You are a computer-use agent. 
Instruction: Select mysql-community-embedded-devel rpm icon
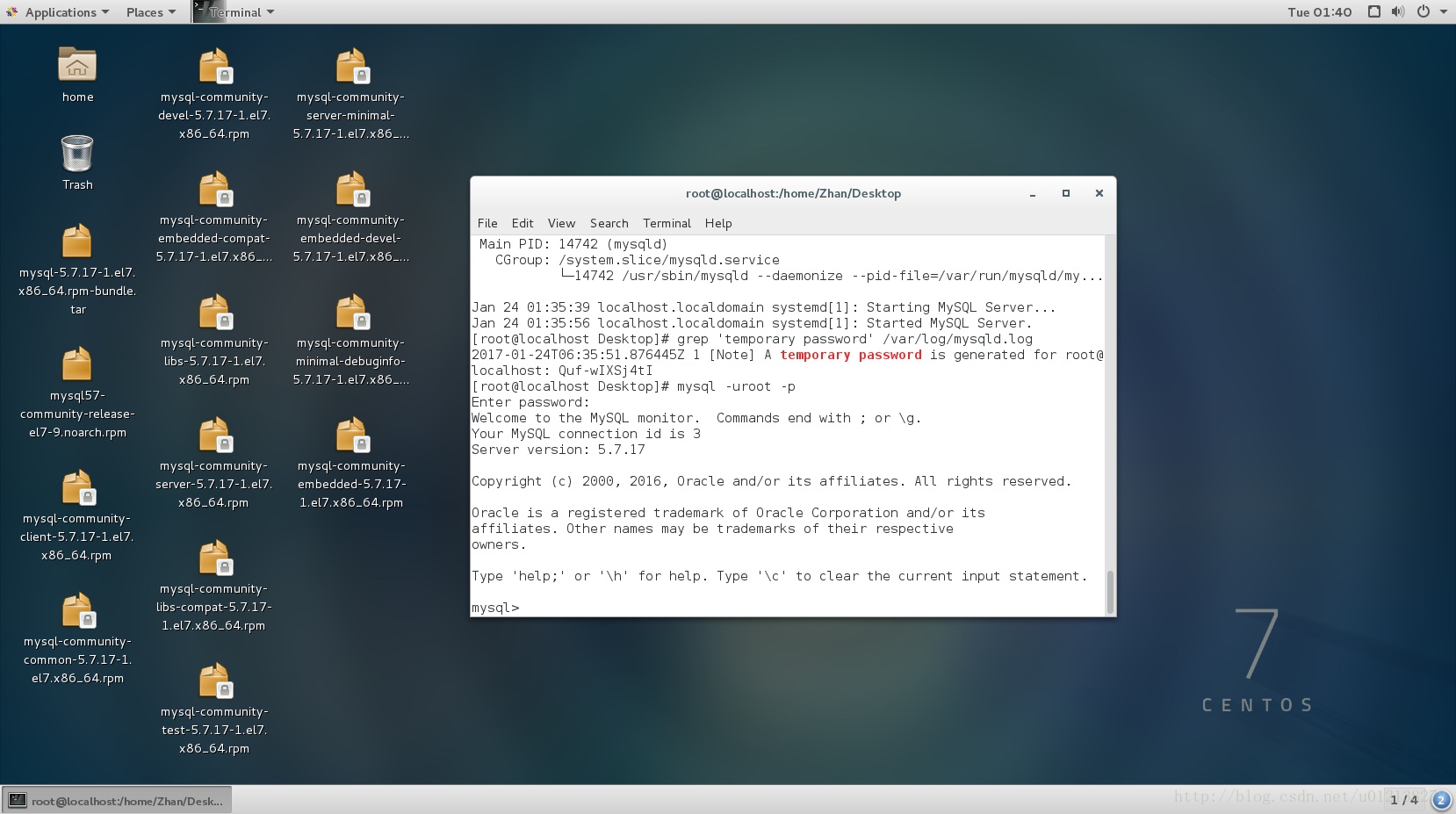click(351, 188)
